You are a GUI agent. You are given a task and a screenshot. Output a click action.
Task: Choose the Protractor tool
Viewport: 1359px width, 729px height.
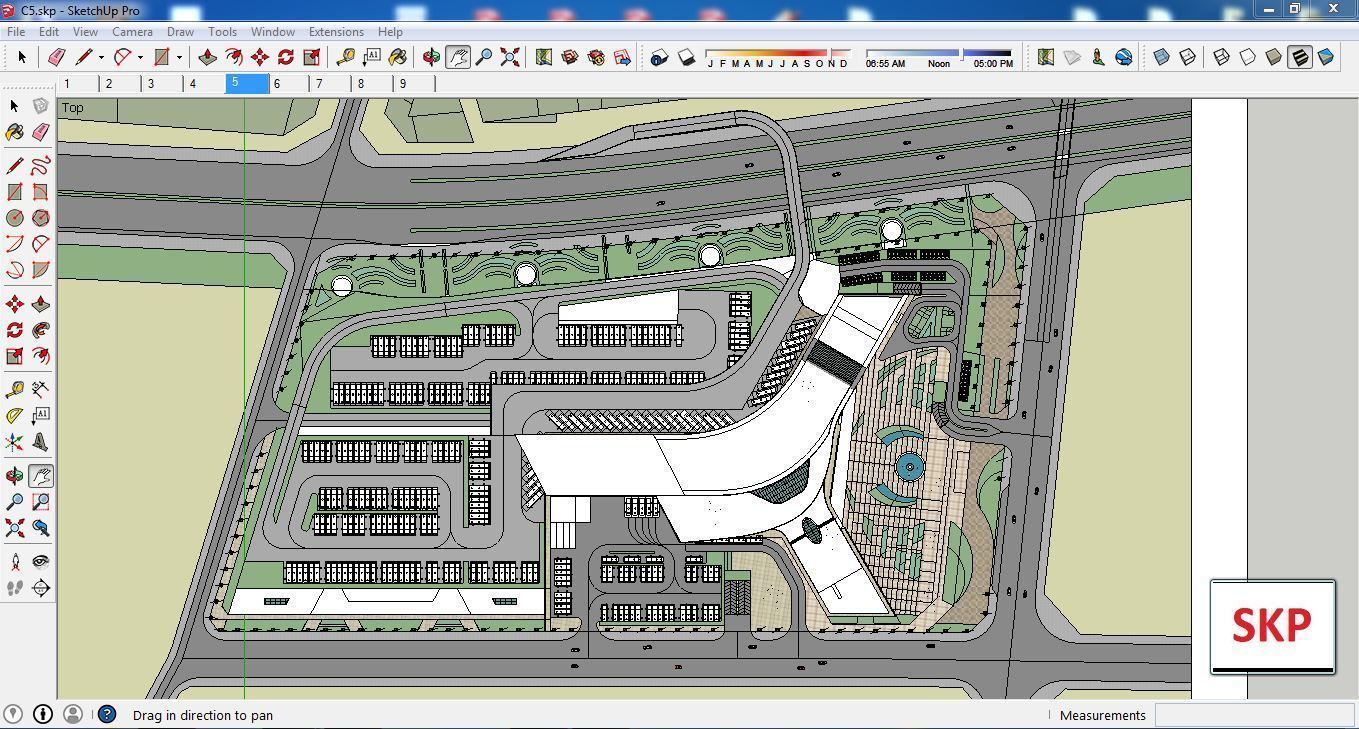pos(14,415)
